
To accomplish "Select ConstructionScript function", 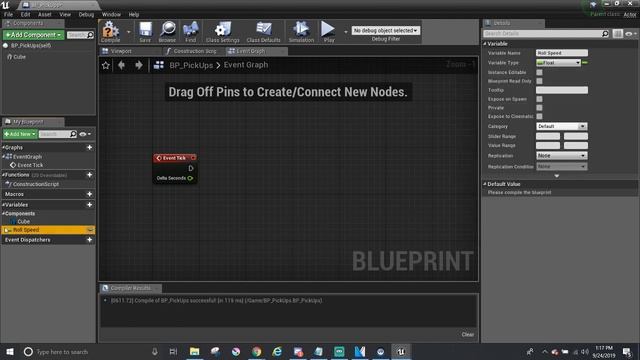I will tap(36, 184).
